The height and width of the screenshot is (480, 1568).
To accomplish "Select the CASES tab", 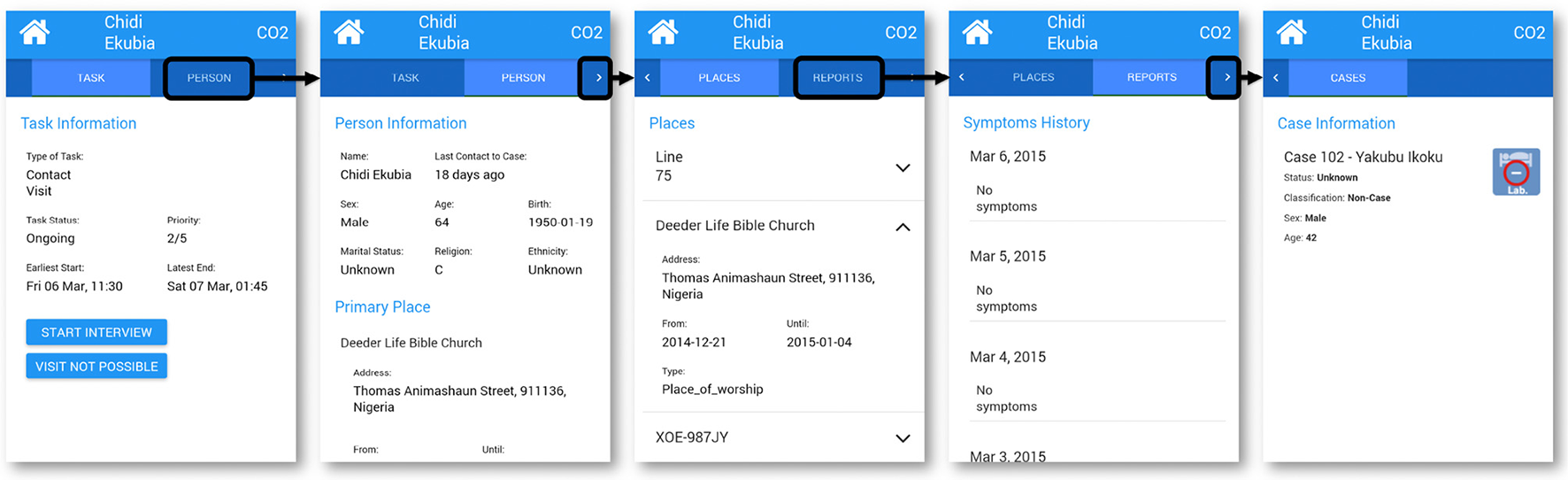I will pos(1348,78).
